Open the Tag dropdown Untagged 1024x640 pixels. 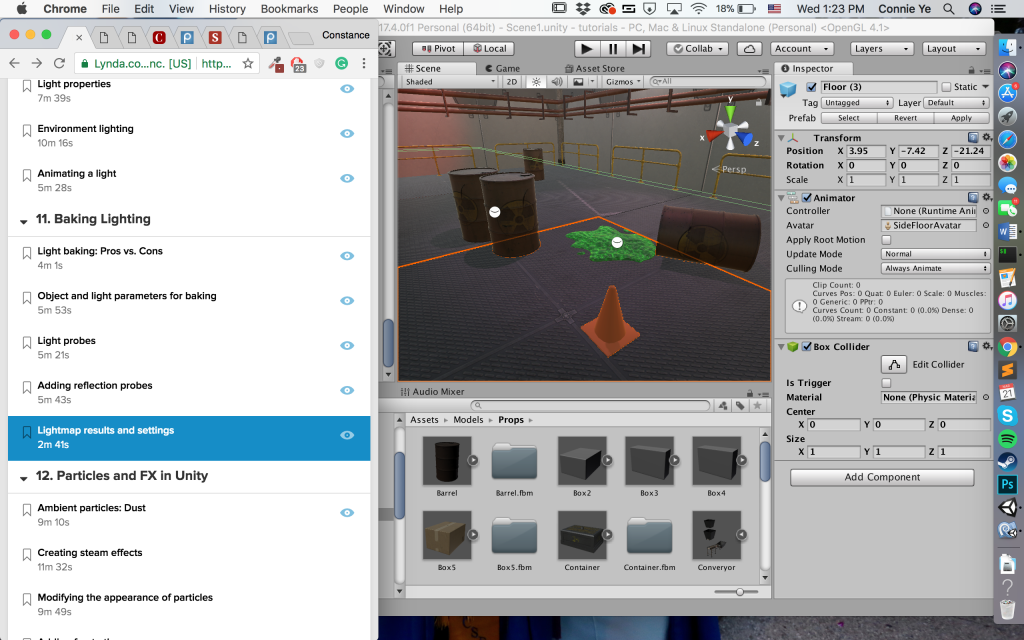[856, 103]
